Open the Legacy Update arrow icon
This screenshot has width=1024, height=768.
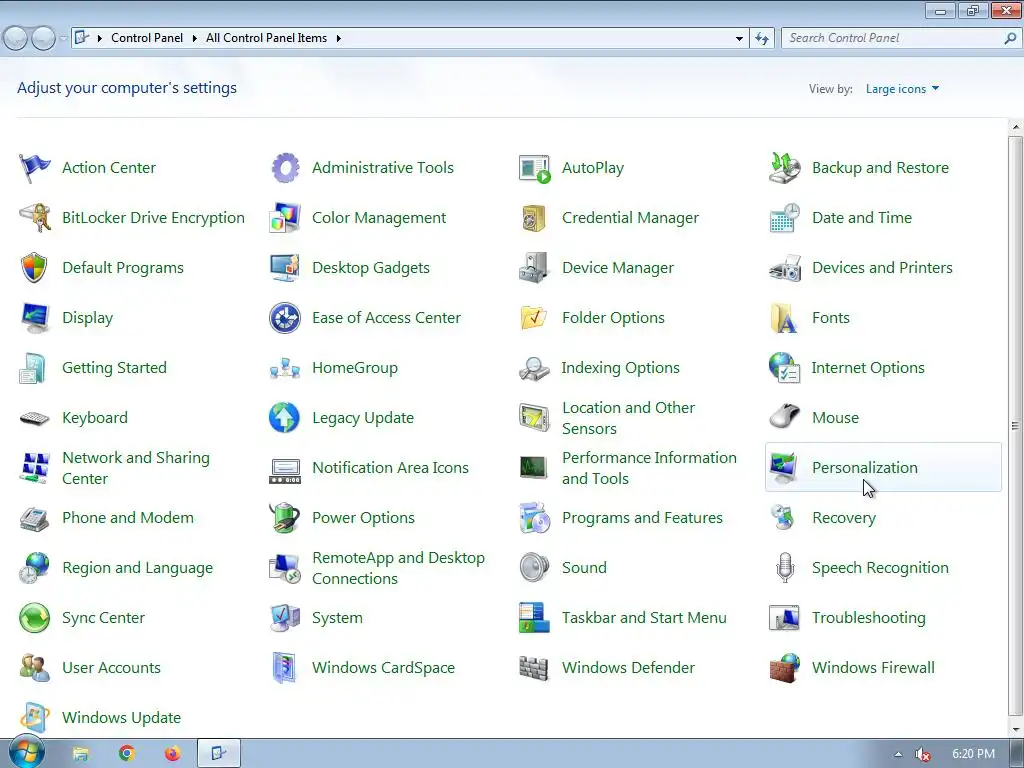click(x=285, y=418)
